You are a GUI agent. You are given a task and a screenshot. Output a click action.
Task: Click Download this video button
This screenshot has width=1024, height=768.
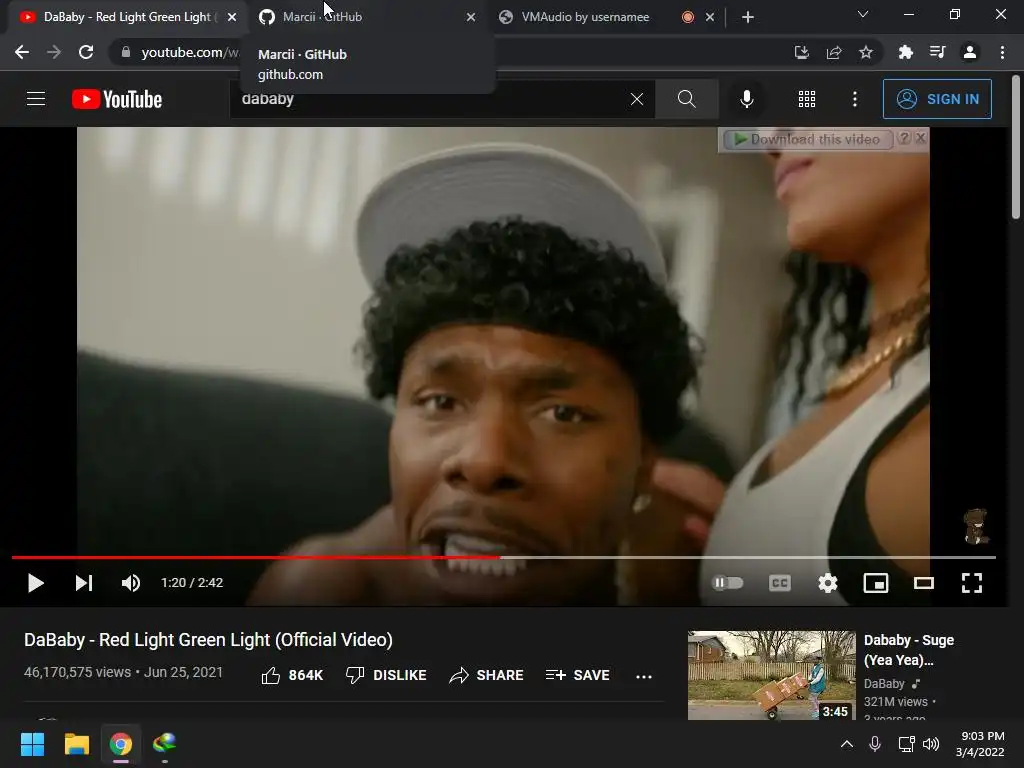click(807, 139)
